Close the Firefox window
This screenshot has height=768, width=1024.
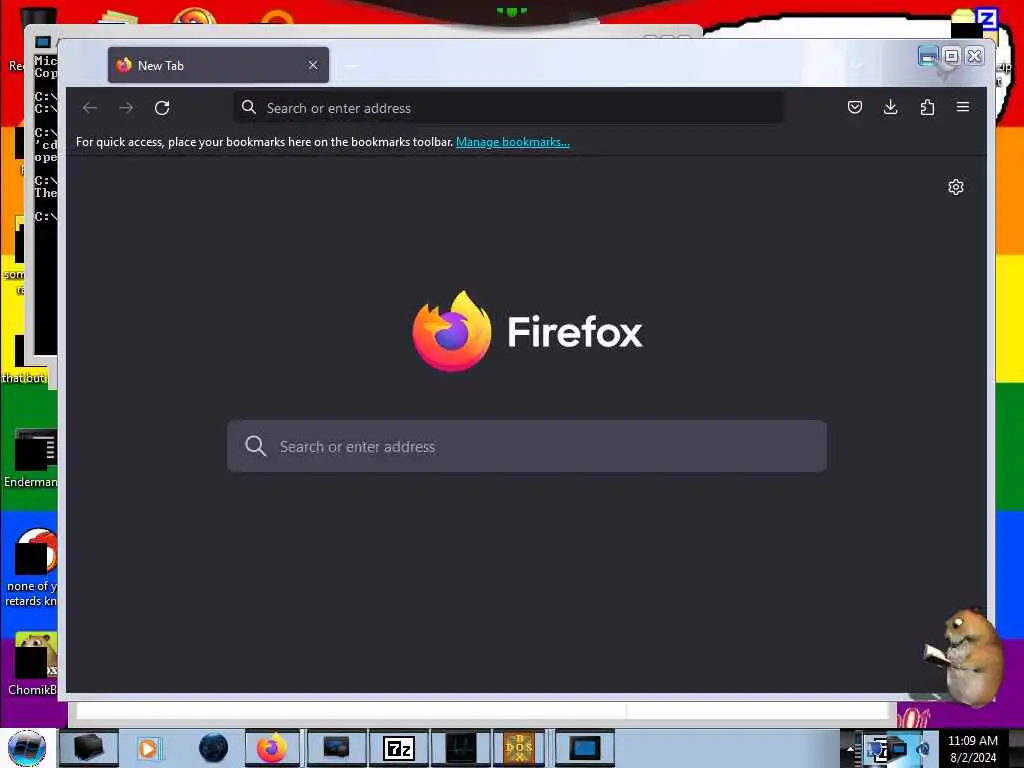pos(974,57)
